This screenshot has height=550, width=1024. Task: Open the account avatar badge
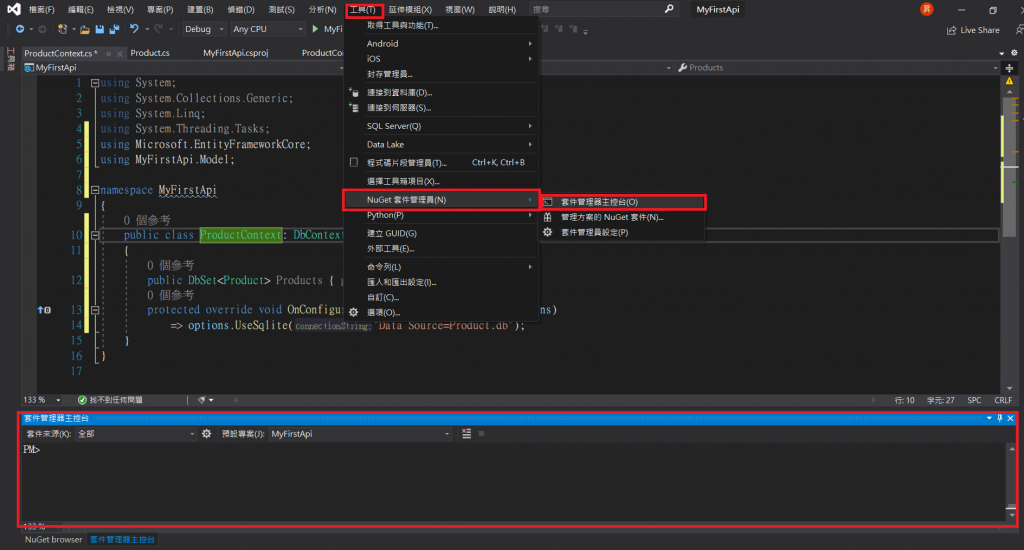point(926,9)
